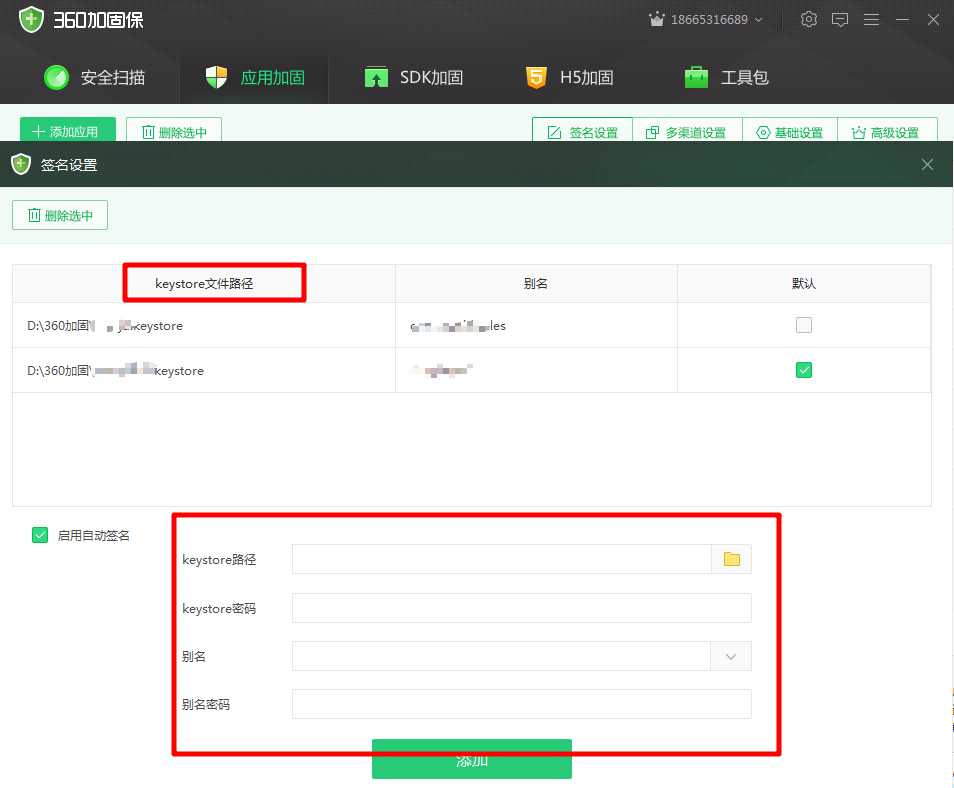The width and height of the screenshot is (954, 788).
Task: Open the H5加固 tab
Action: coord(569,77)
